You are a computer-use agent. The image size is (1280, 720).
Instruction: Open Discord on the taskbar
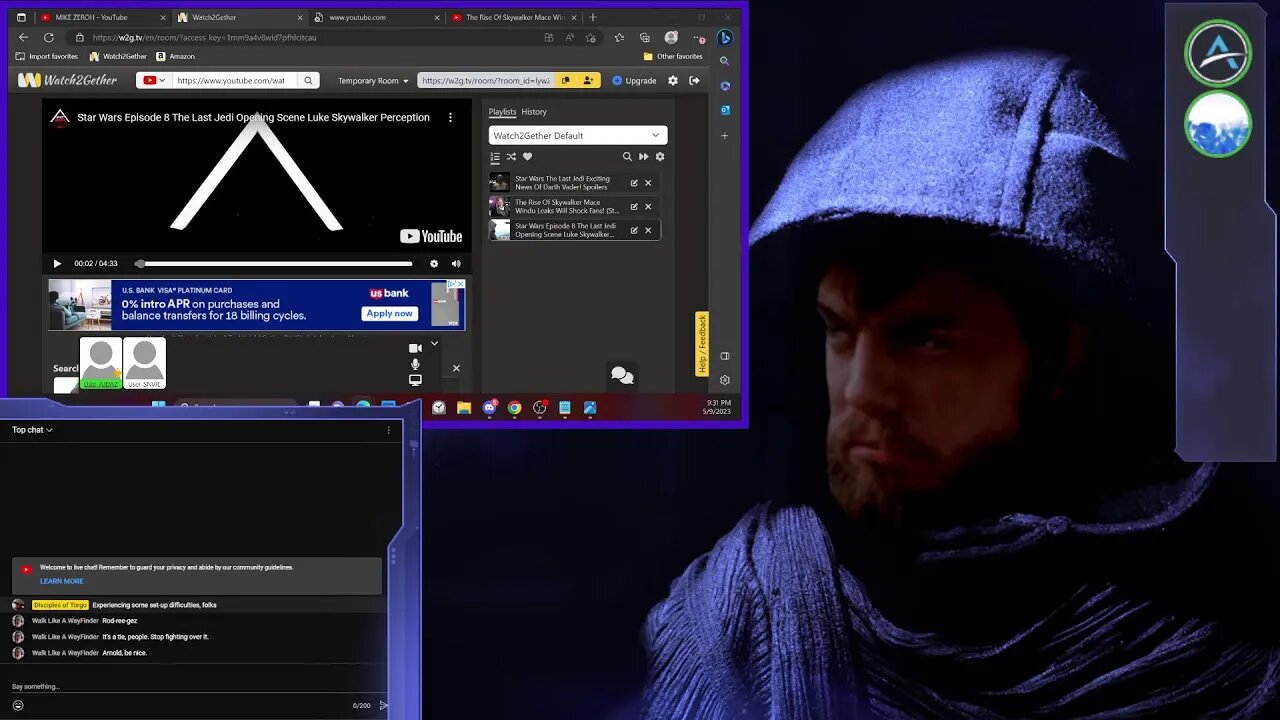489,408
